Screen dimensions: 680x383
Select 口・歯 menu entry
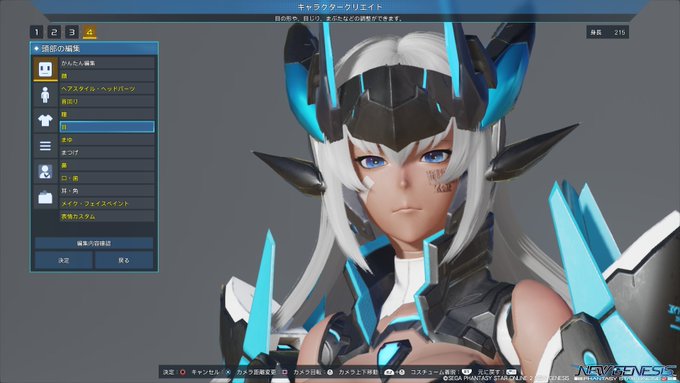tap(107, 178)
